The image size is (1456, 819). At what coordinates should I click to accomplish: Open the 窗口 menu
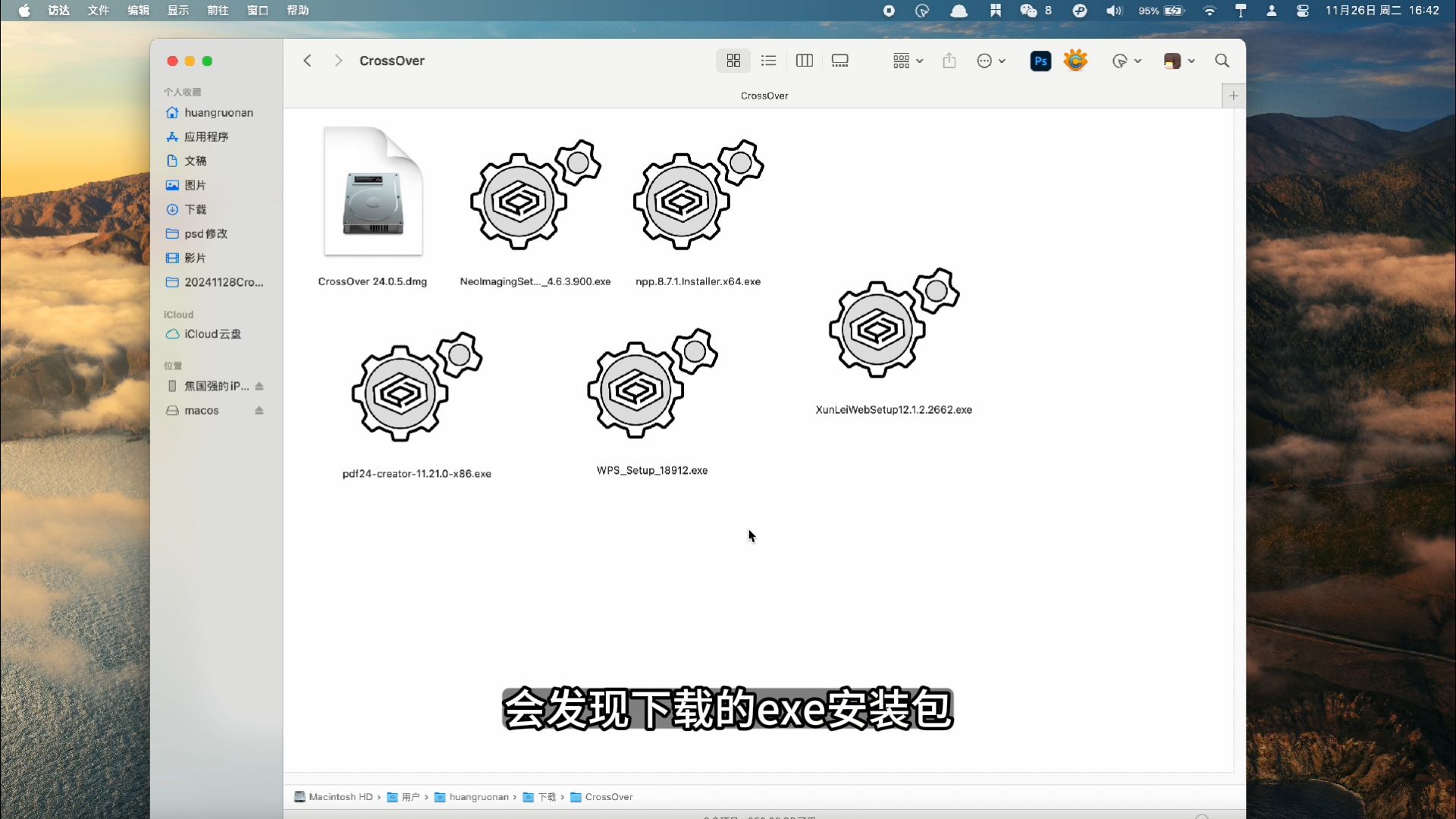click(258, 11)
